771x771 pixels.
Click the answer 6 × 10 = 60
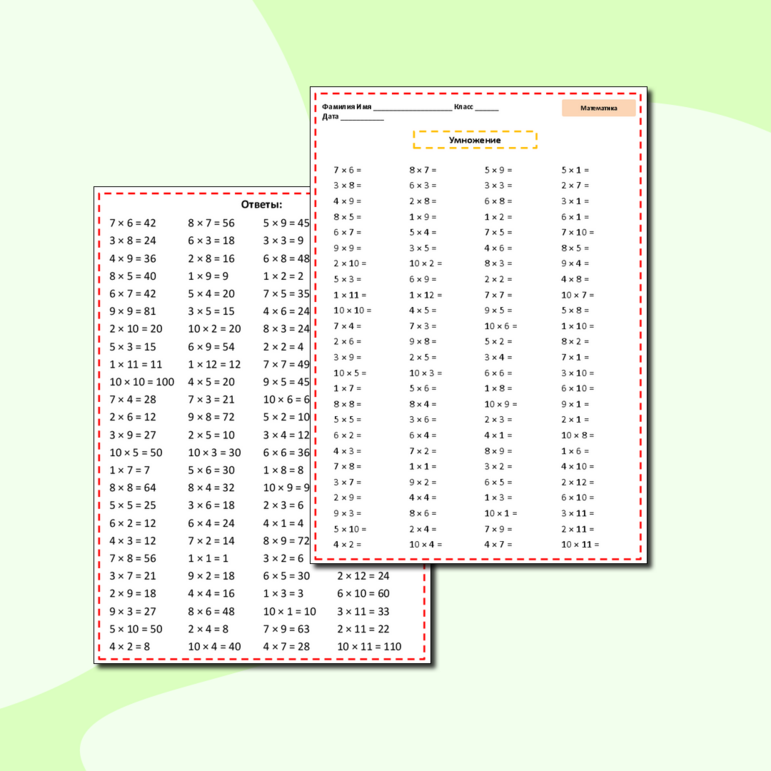tap(362, 593)
